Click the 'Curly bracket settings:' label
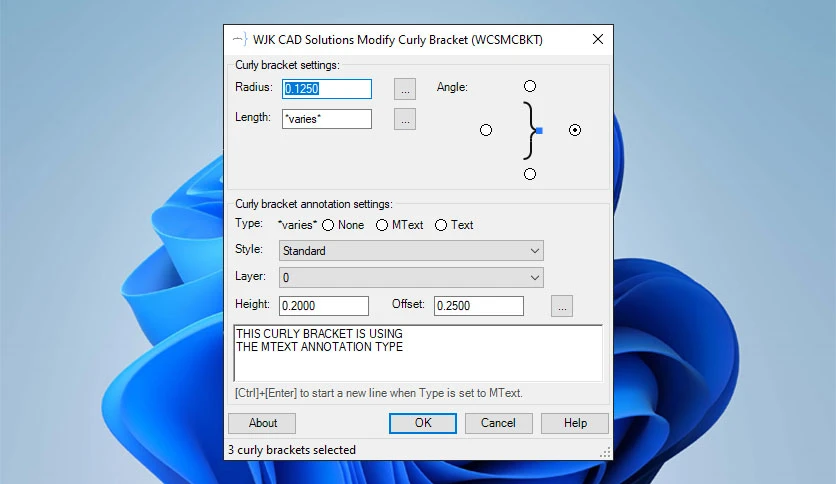This screenshot has height=484, width=836. 287,65
